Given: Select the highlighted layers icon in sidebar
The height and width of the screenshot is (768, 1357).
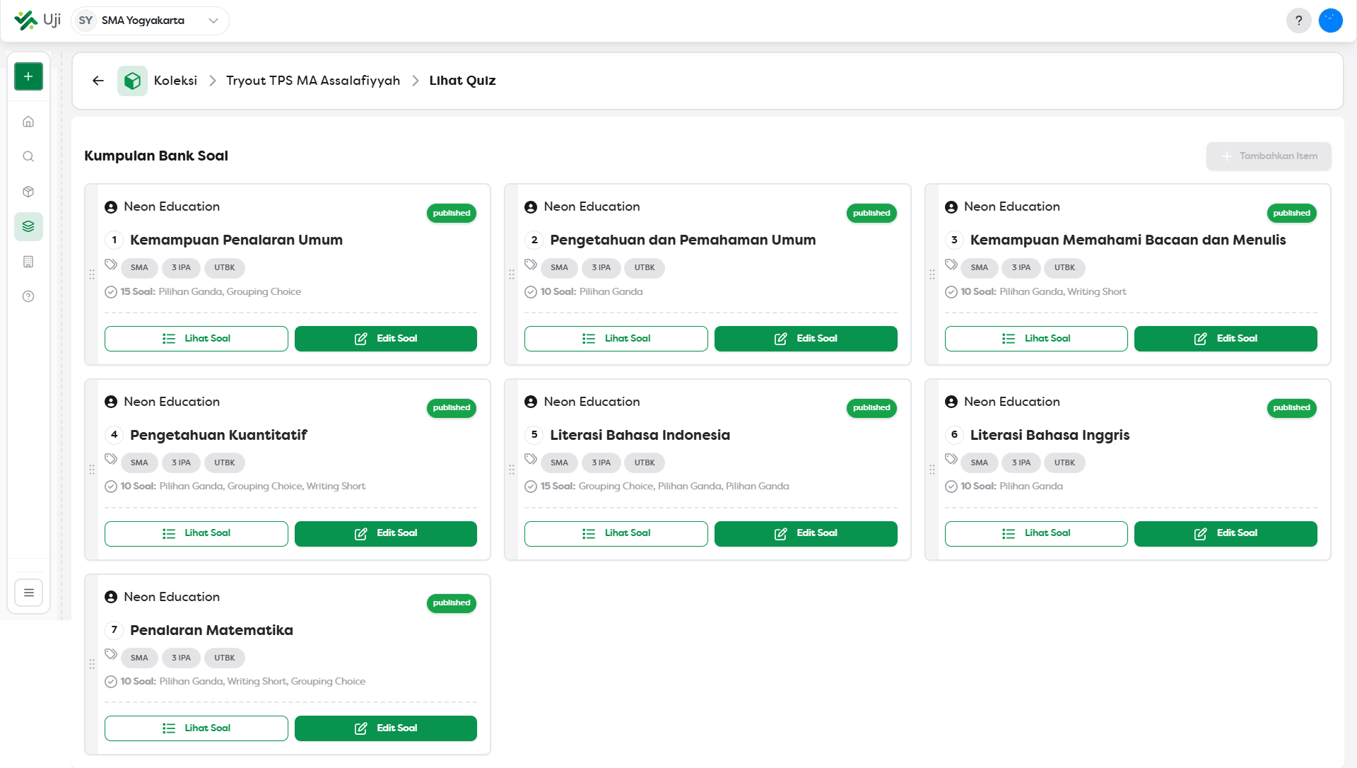Looking at the screenshot, I should [x=28, y=227].
